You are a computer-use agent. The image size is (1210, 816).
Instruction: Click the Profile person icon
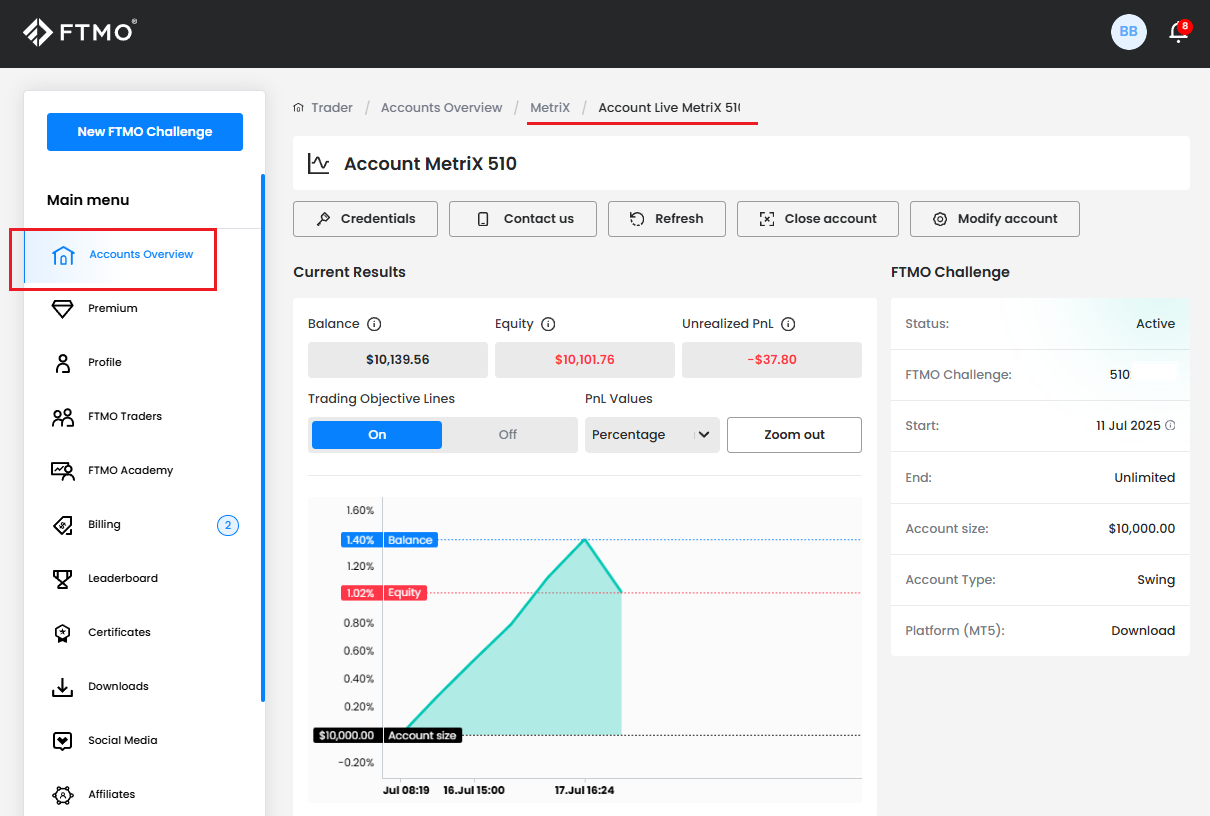pos(63,363)
